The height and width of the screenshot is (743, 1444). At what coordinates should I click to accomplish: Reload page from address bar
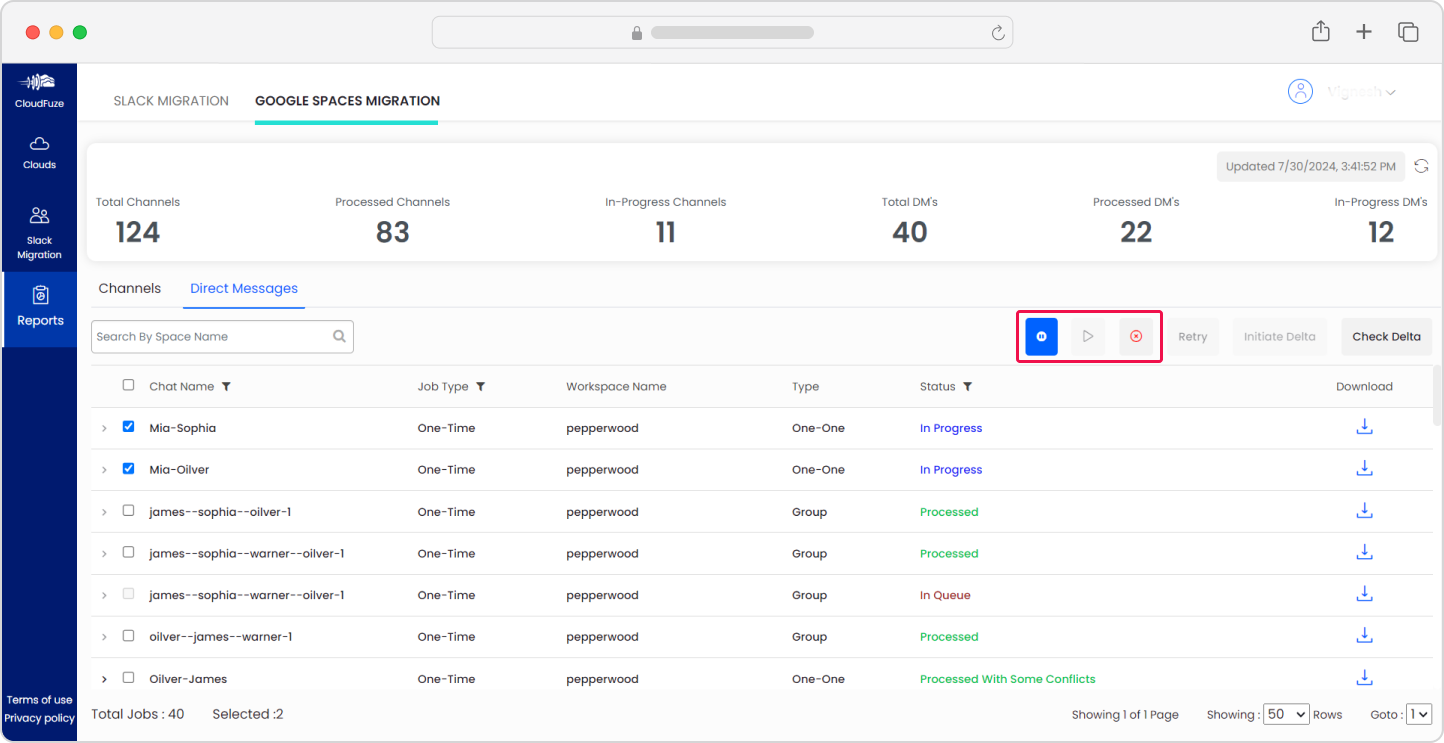tap(998, 33)
